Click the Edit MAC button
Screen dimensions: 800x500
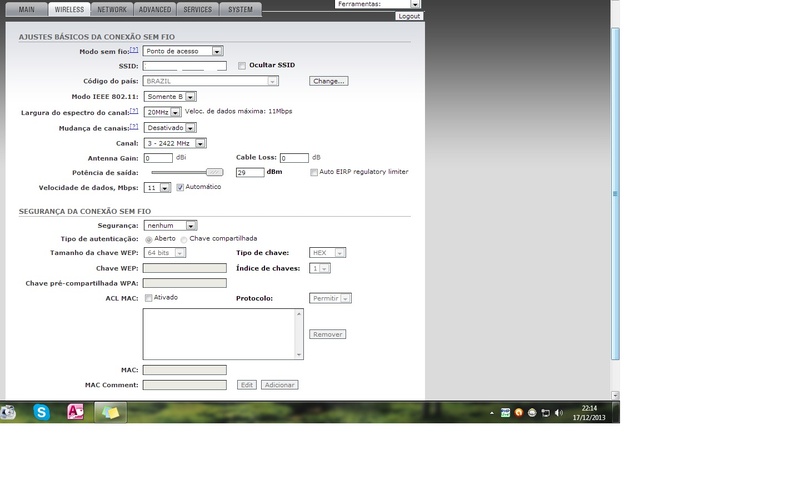tap(247, 385)
